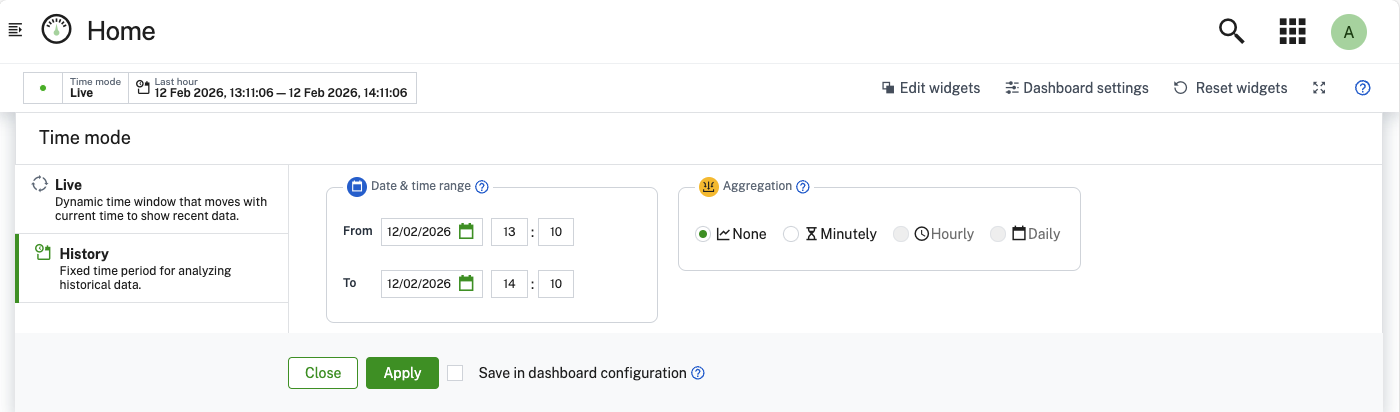The image size is (1400, 412).
Task: Click the fullscreen expand icon
Action: [1319, 88]
